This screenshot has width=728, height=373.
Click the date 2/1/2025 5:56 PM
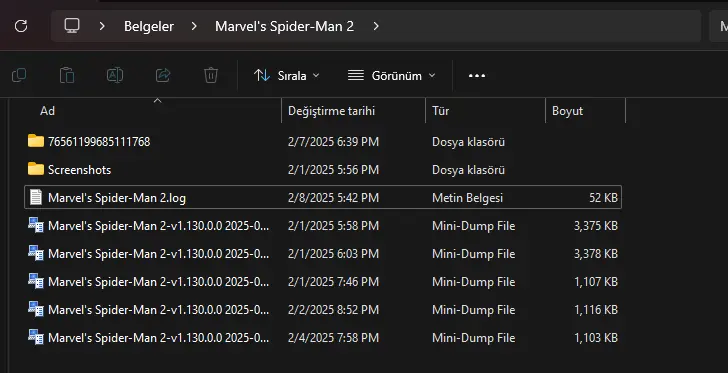333,170
